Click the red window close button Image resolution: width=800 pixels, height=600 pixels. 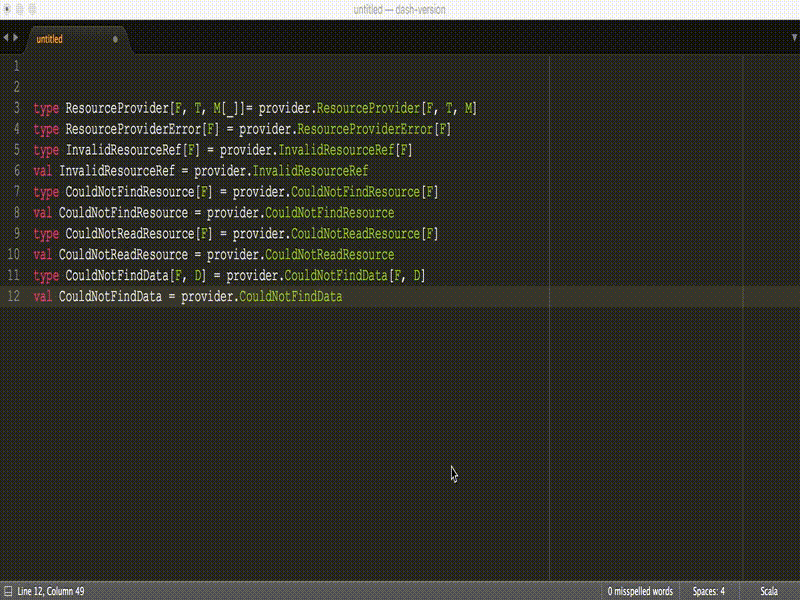coord(9,9)
